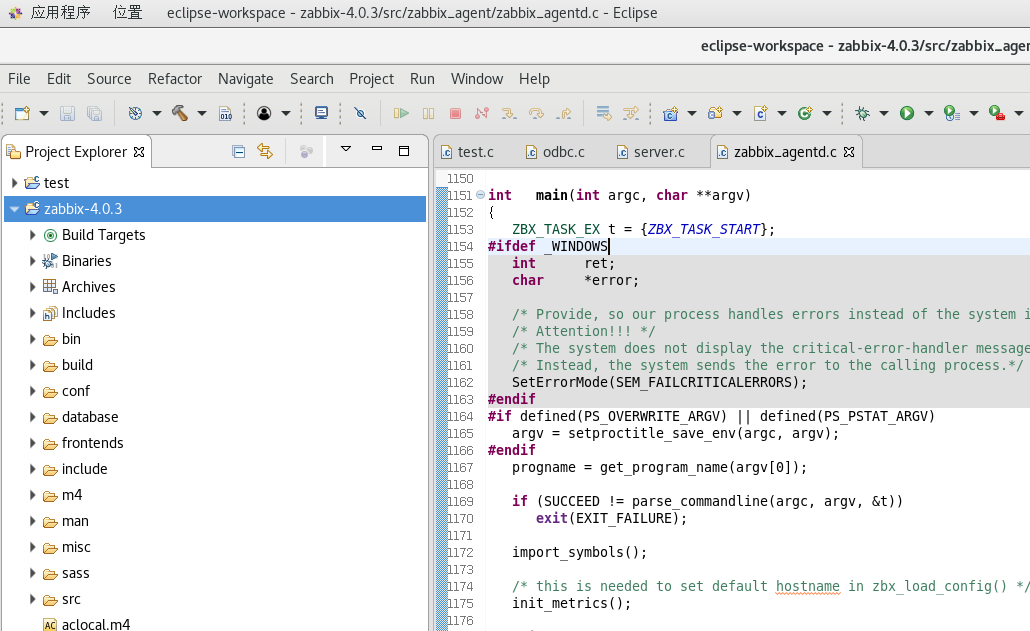The height and width of the screenshot is (631, 1030).
Task: Expand the Includes node
Action: click(x=32, y=313)
